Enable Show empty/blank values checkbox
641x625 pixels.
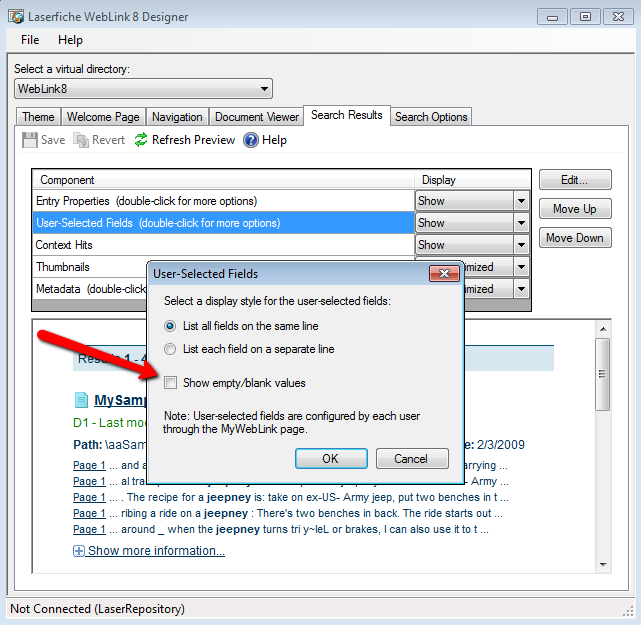(170, 383)
